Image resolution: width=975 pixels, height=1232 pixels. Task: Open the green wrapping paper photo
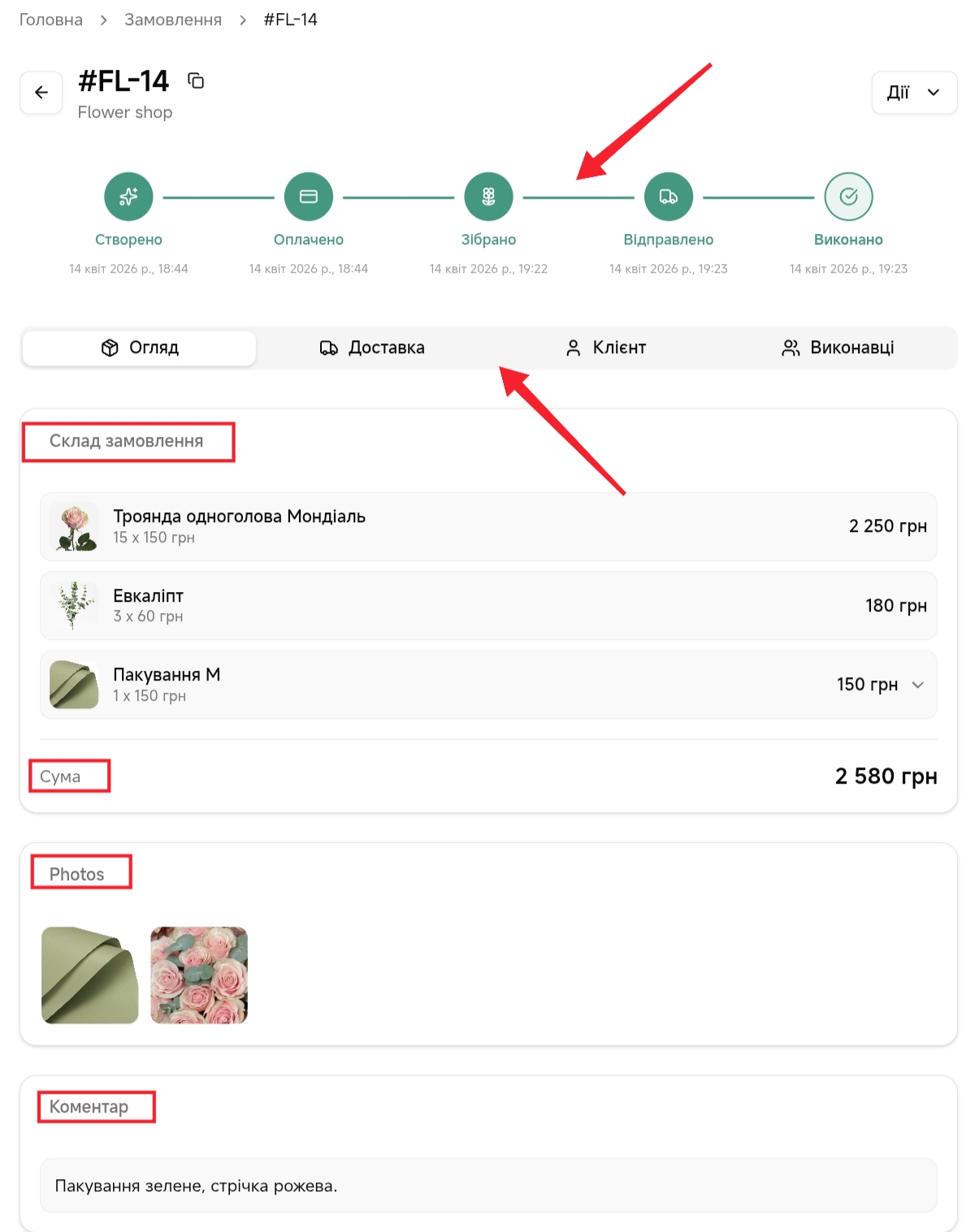click(89, 975)
